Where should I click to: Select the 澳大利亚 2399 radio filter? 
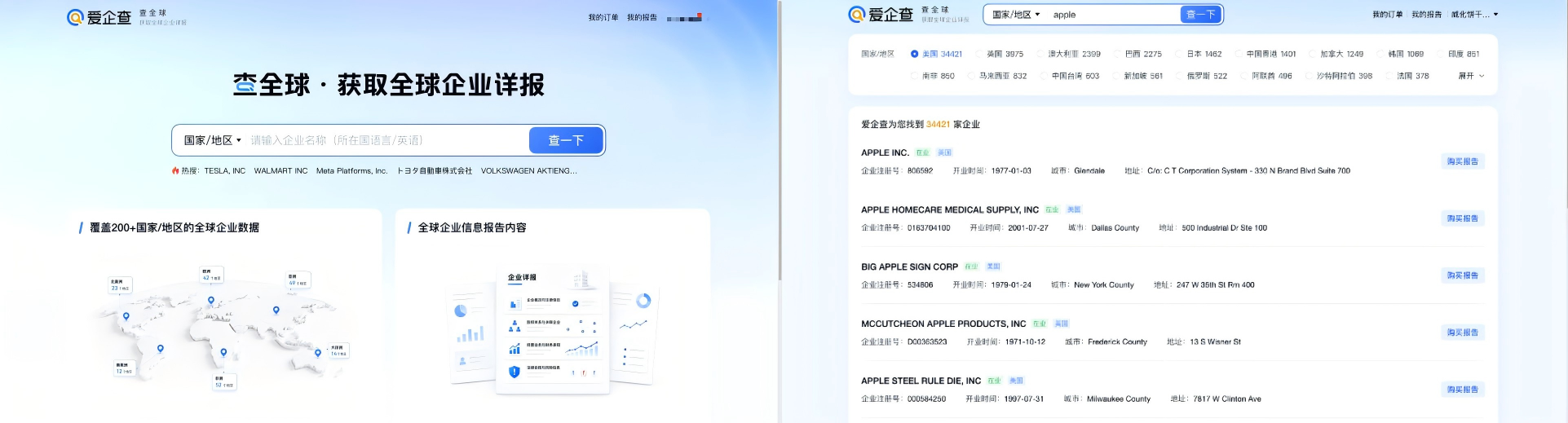(x=1068, y=54)
